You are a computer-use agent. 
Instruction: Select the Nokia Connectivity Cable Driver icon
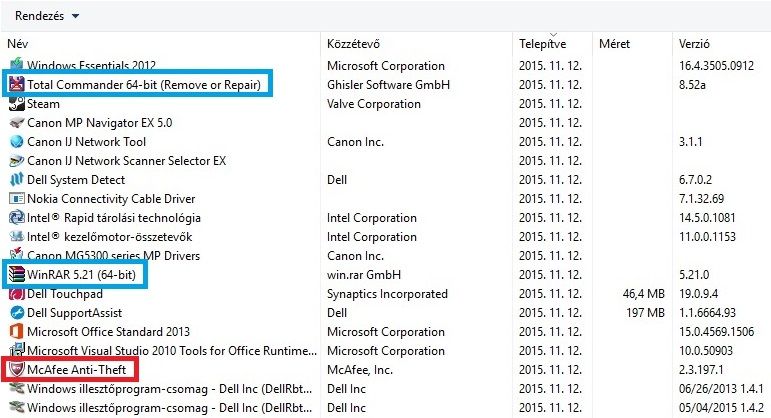coord(17,199)
